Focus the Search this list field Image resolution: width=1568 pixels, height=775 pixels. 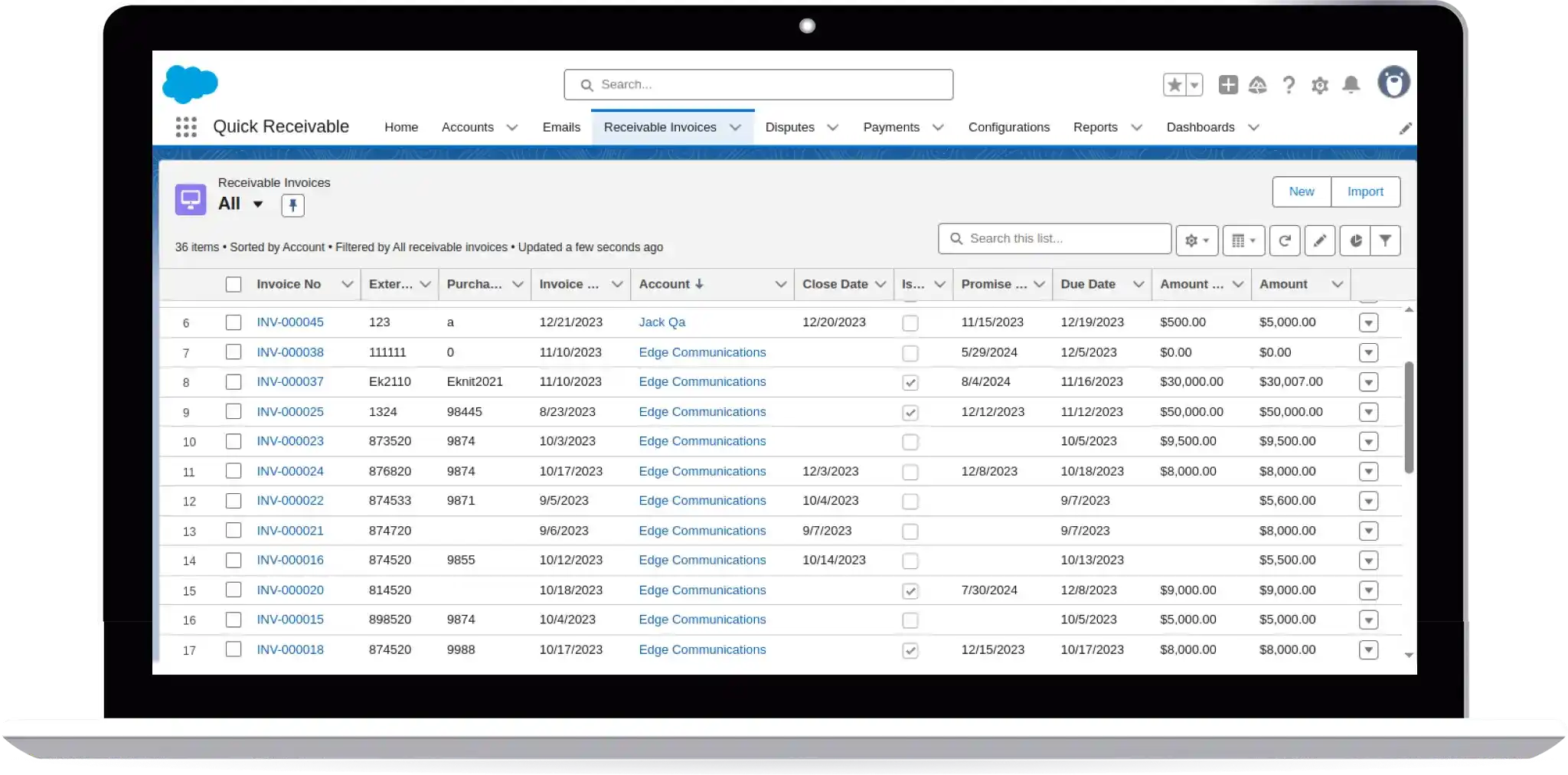click(x=1054, y=239)
